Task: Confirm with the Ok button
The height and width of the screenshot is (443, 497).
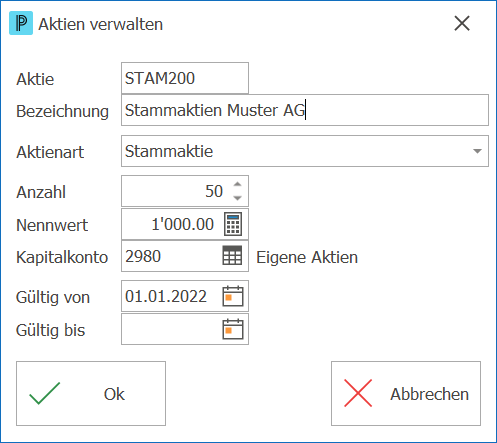Action: tap(91, 393)
